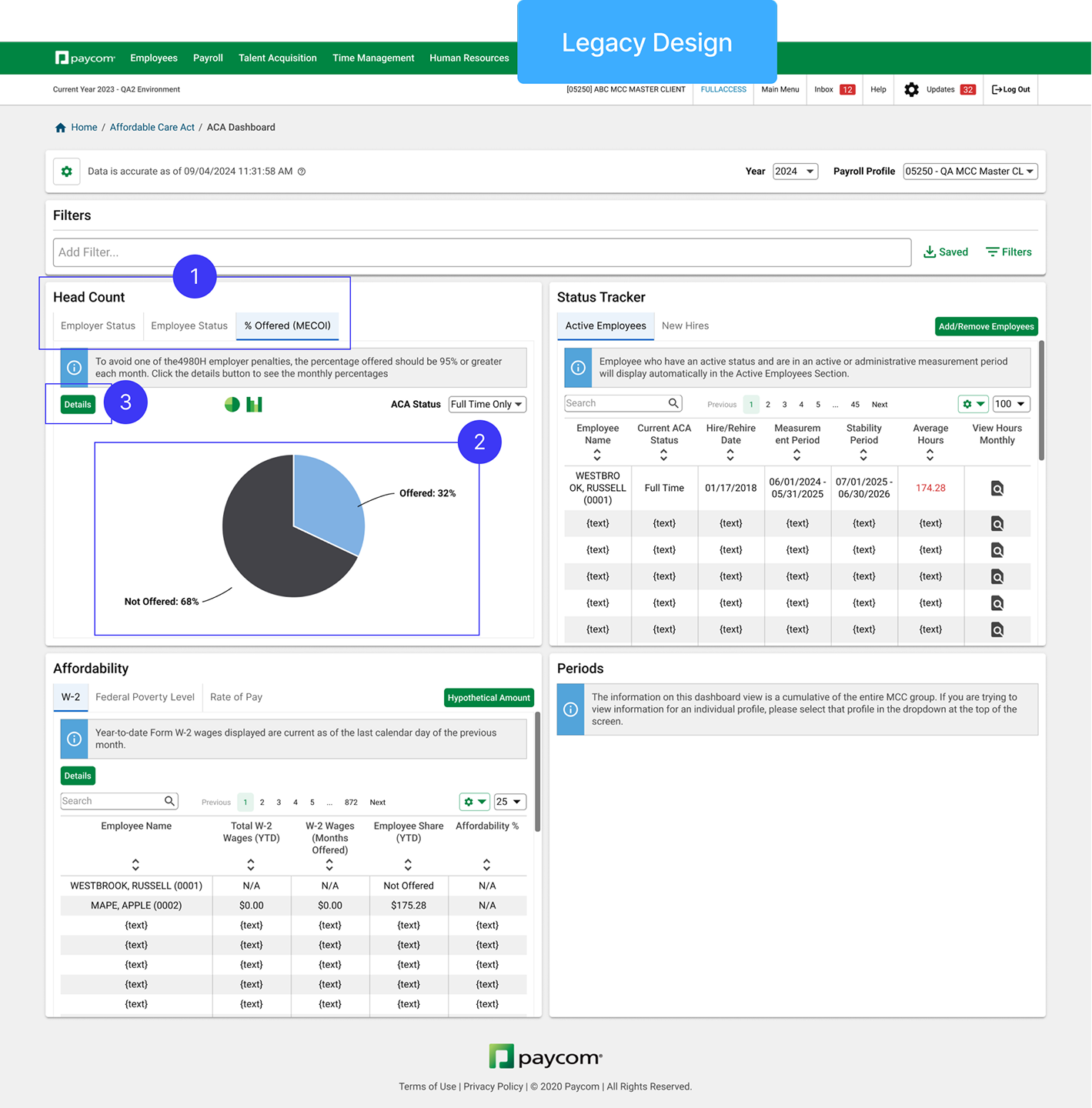1092x1108 pixels.
Task: Open the Affordability table settings gear dropdown
Action: point(475,802)
